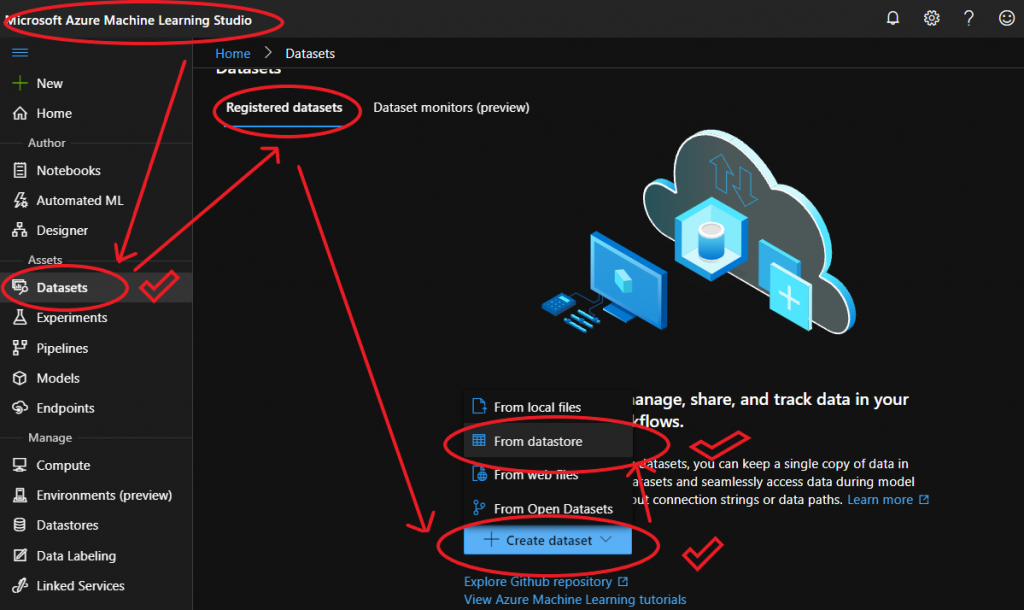Click the Create dataset button
Screen dimensions: 1024x610
[547, 540]
